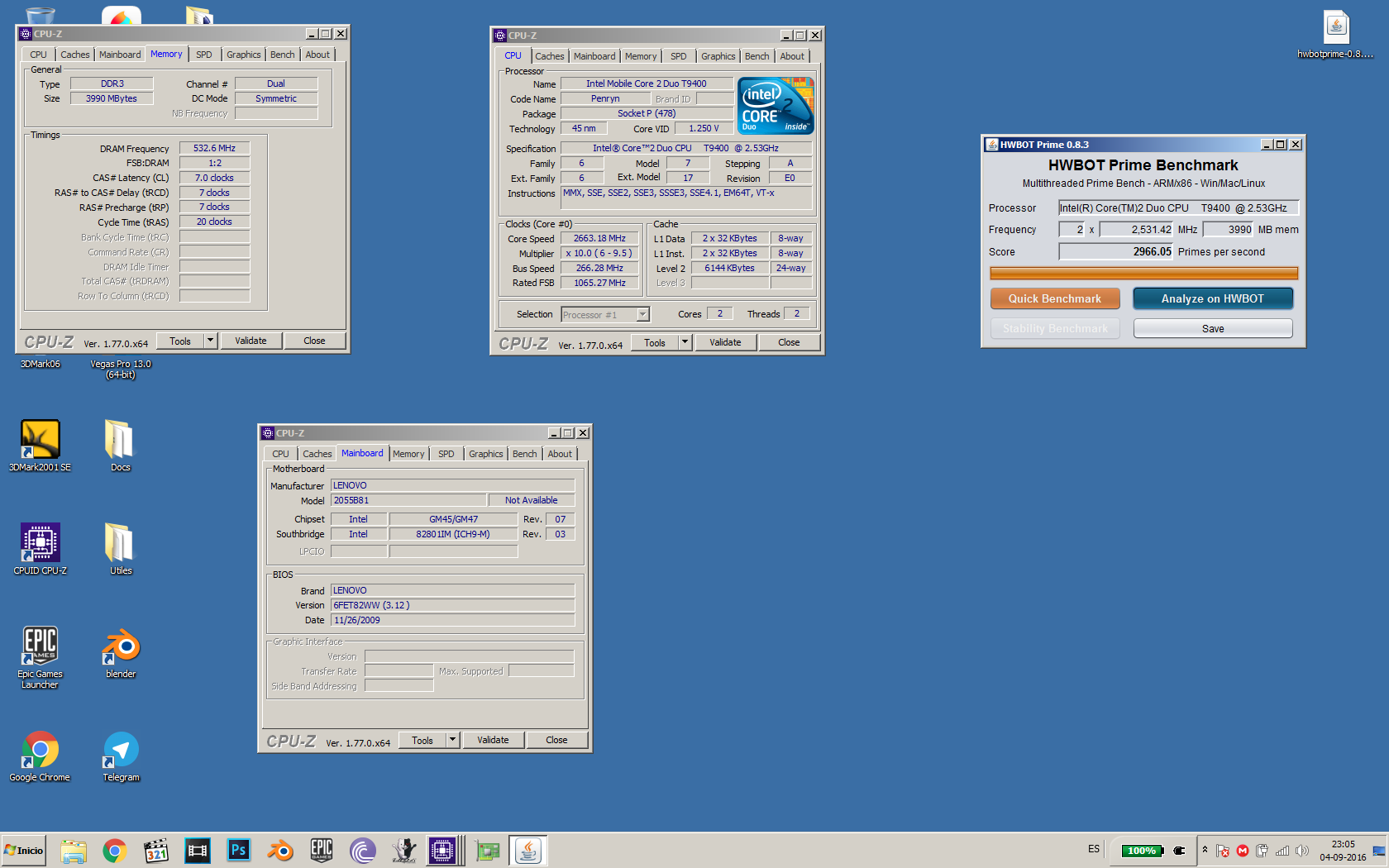Open the Graphics tab in CPU CPU-Z window
Viewport: 1389px width, 868px height.
[718, 56]
